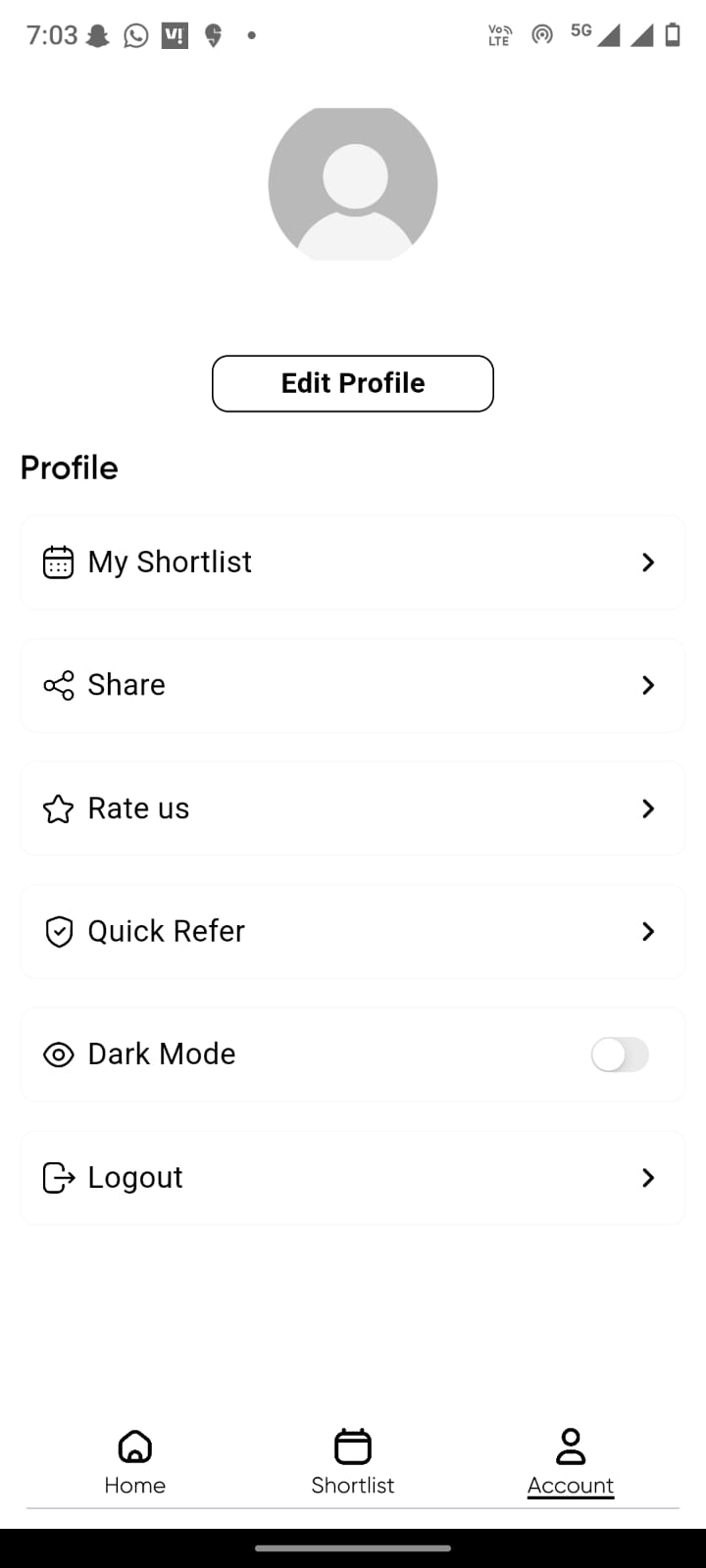Viewport: 706px width, 1568px height.
Task: Open Share using its right chevron
Action: tap(648, 685)
